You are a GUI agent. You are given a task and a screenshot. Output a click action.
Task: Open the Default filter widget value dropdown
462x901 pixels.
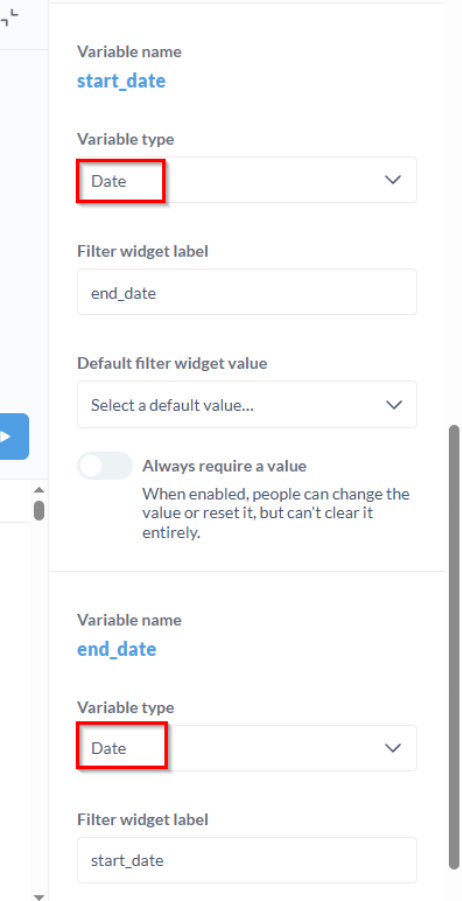(247, 405)
